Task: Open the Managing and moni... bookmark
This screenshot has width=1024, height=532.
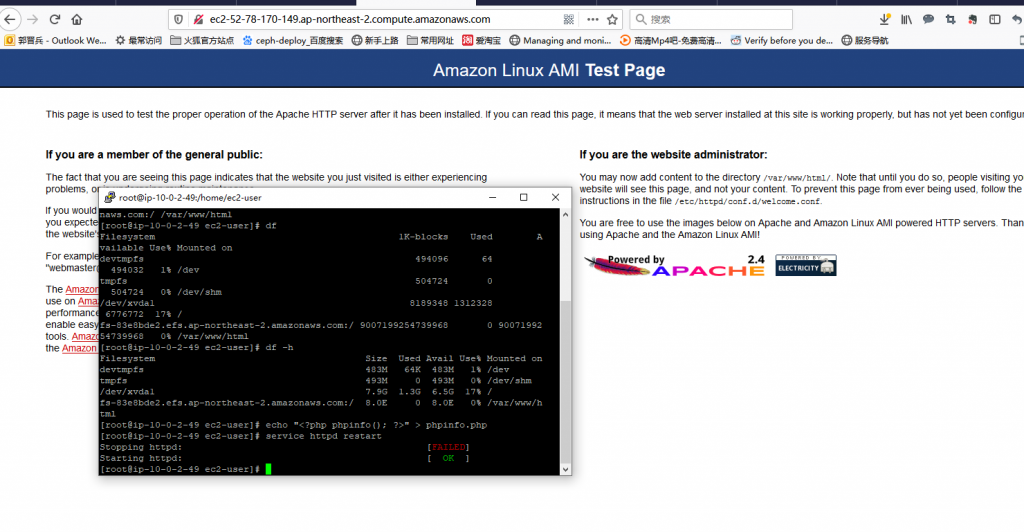Action: 560,40
